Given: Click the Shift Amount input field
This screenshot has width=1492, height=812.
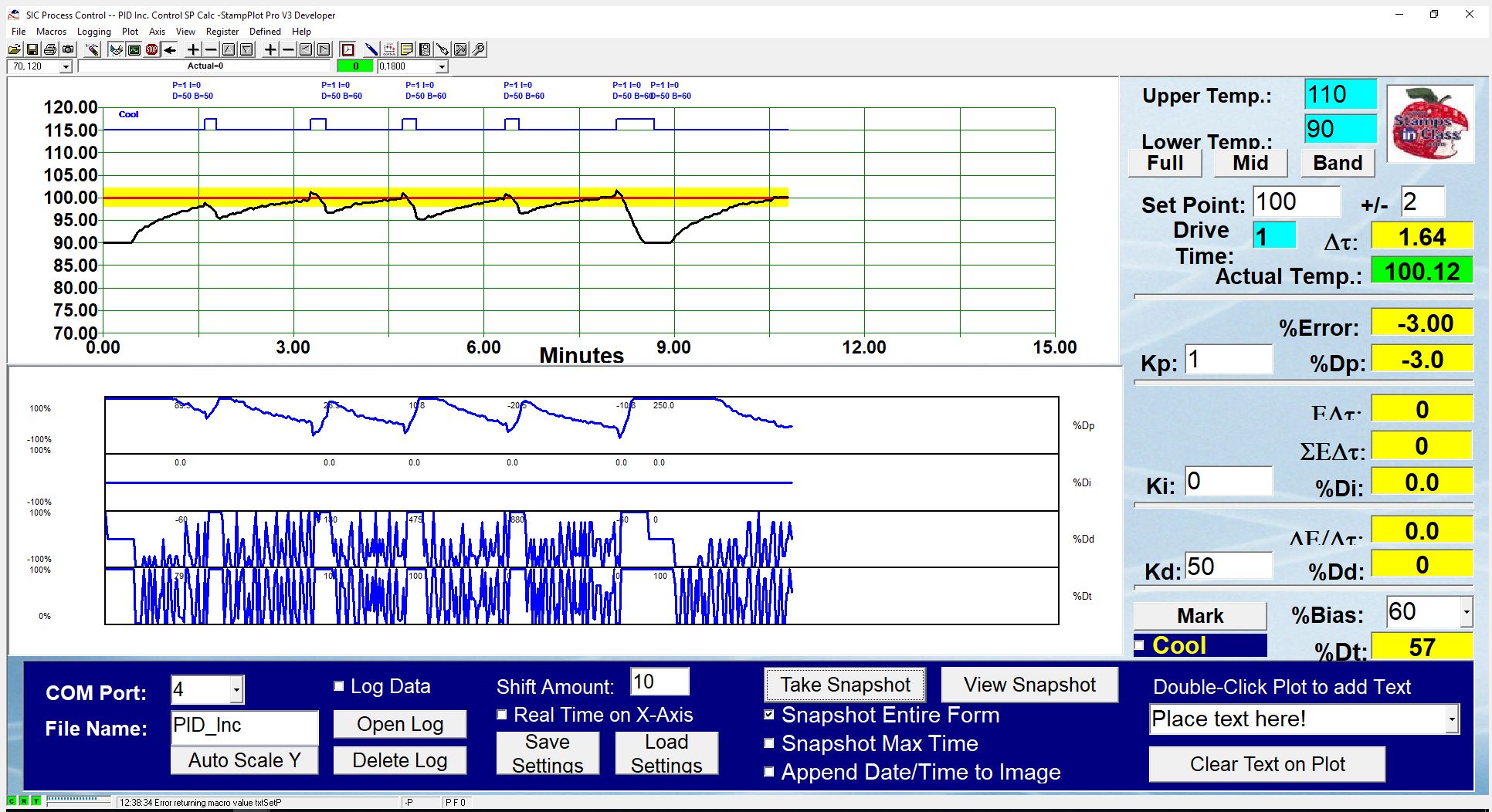Looking at the screenshot, I should [660, 682].
